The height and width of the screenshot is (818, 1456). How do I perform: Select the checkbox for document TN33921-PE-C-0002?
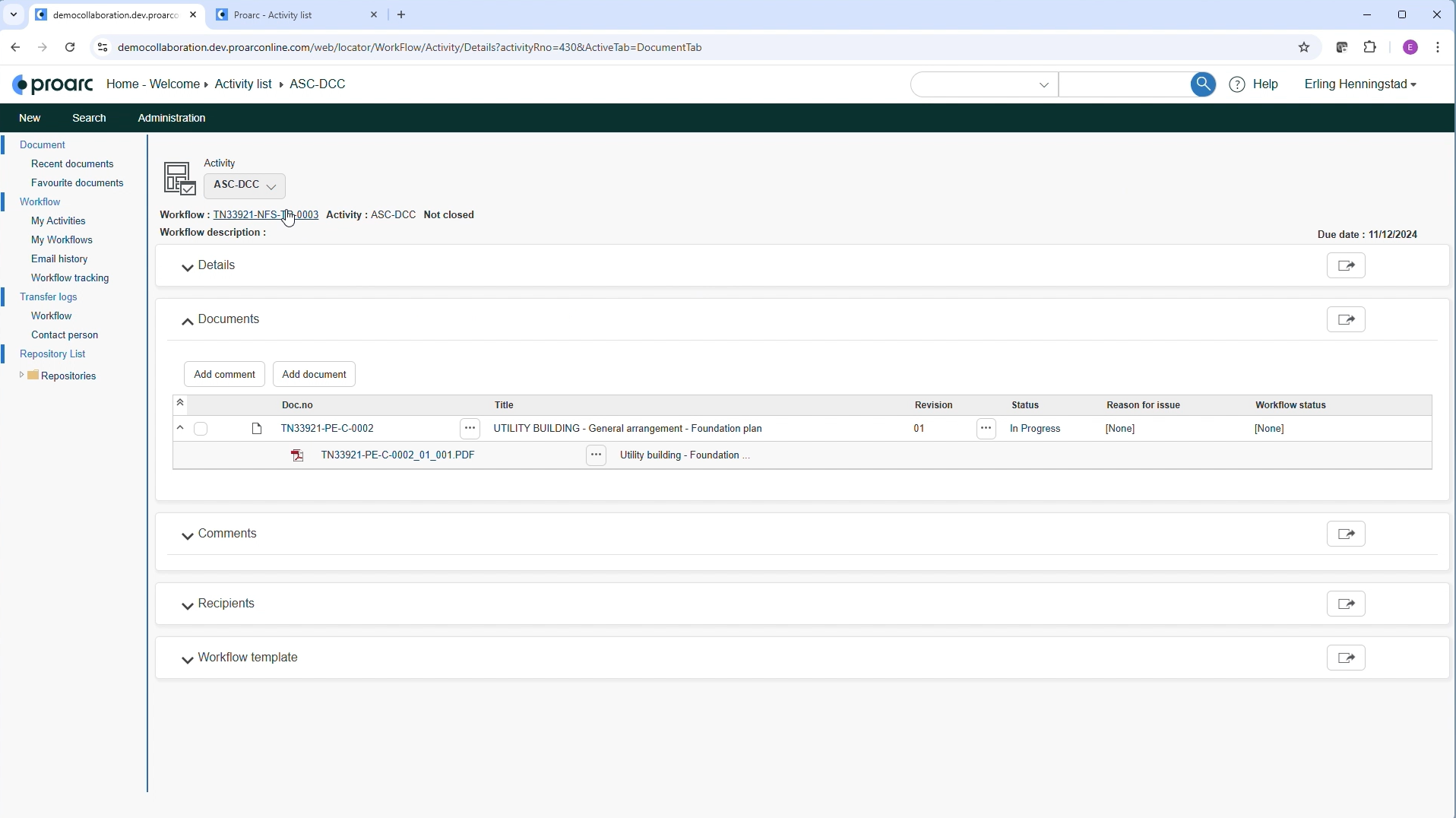[x=201, y=429]
